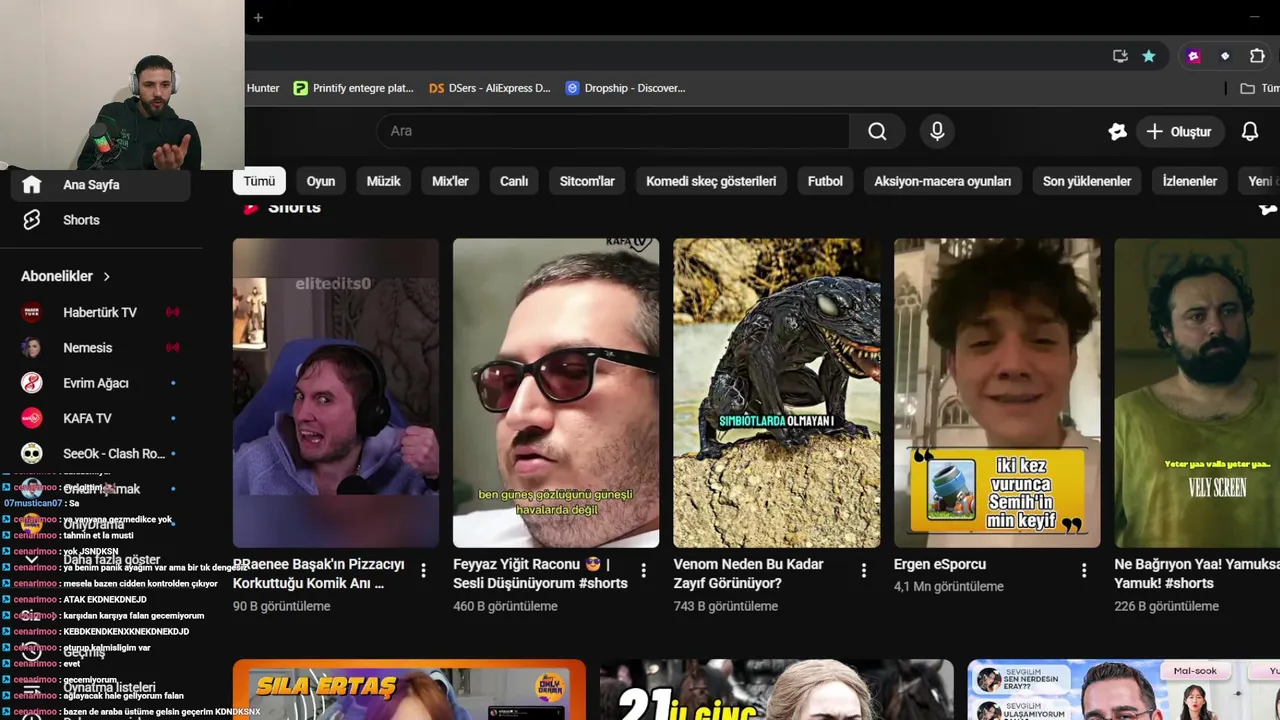Open the Sevgilim Sen Nerdesin video thumbnail
Screen dimensions: 1280x720
tap(1124, 690)
